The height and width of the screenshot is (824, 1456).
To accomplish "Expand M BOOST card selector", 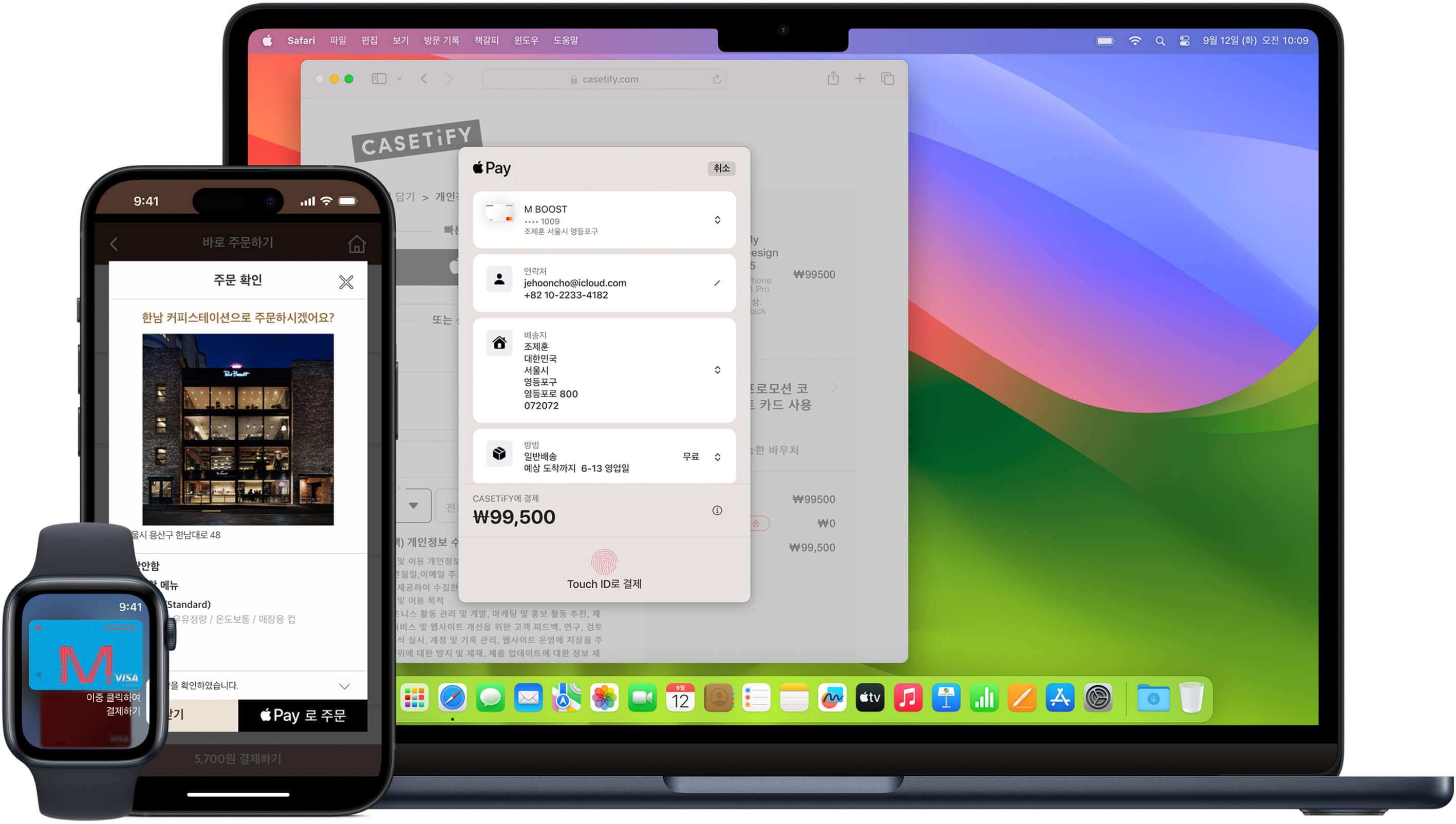I will click(x=717, y=219).
